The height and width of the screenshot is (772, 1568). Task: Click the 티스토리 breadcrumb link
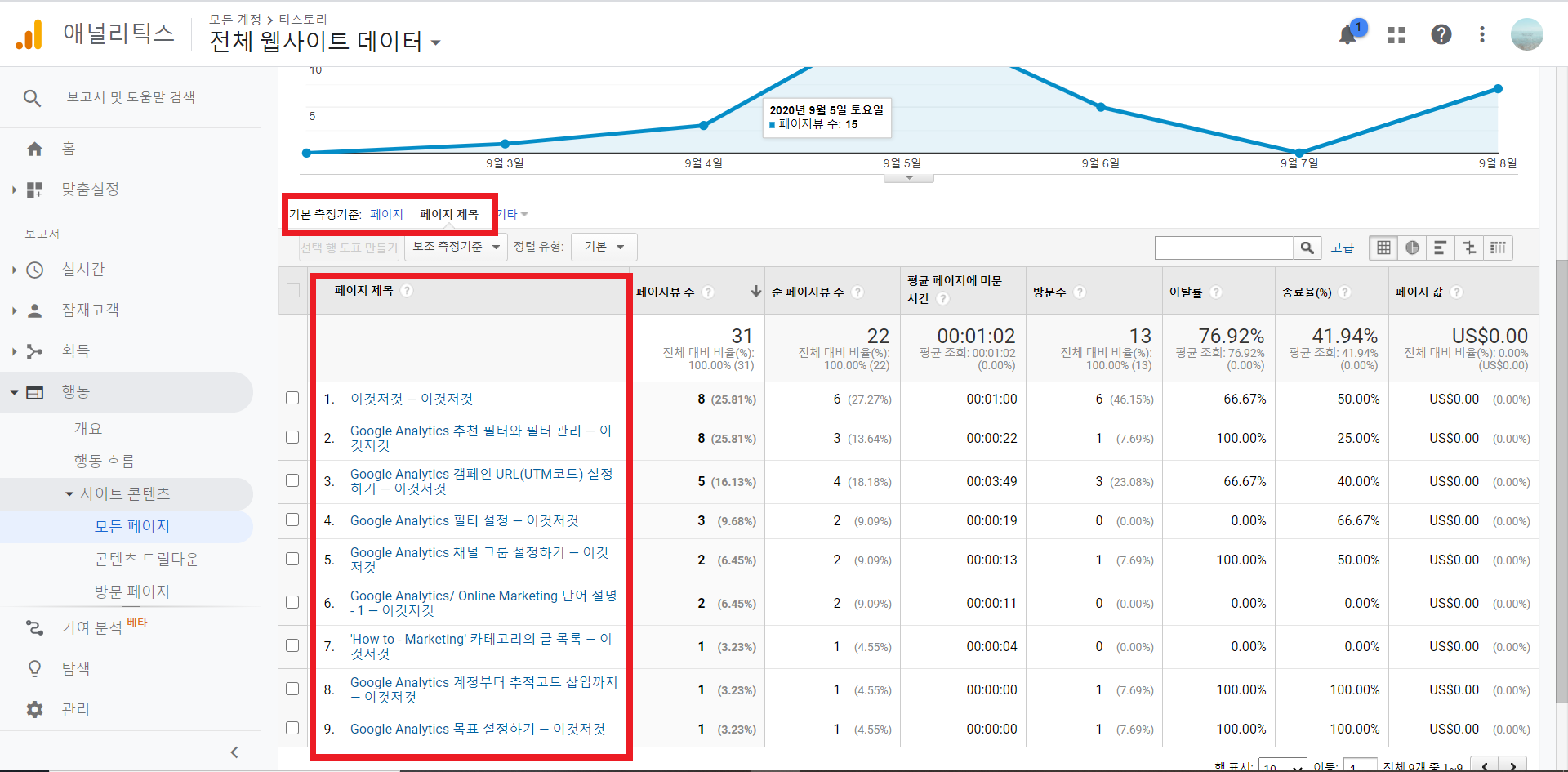pyautogui.click(x=302, y=19)
